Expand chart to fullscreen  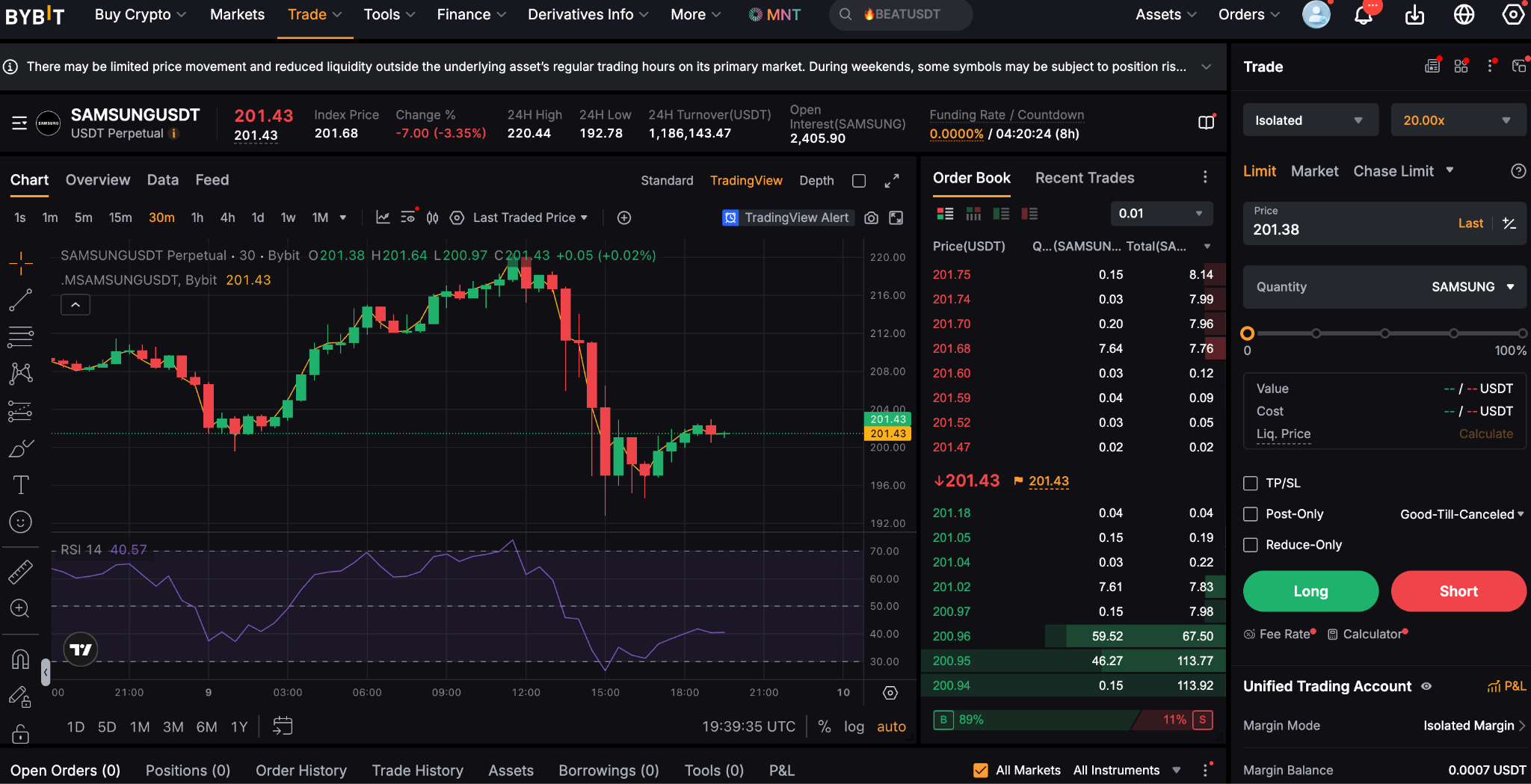click(892, 181)
